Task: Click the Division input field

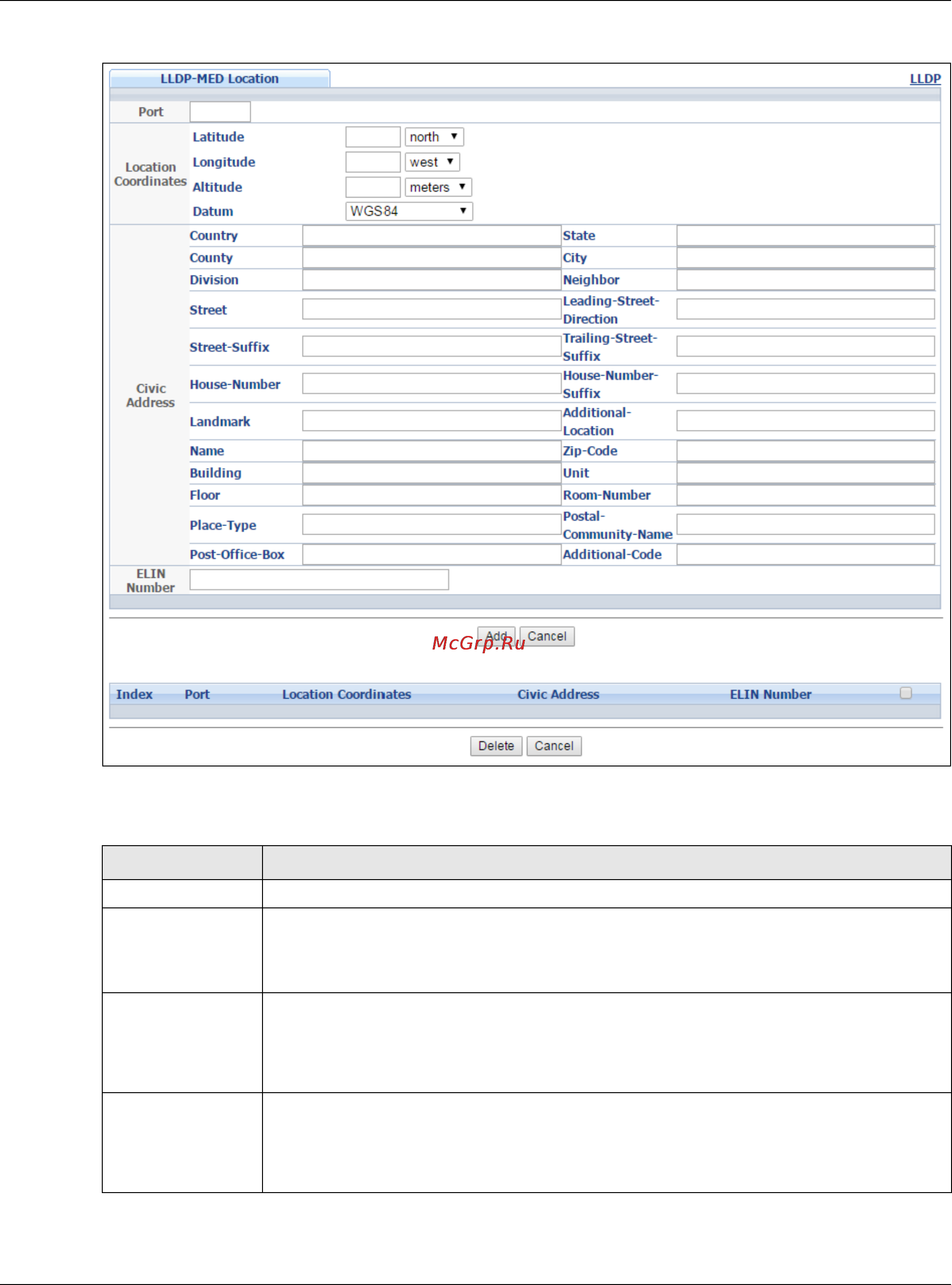Action: coord(432,280)
